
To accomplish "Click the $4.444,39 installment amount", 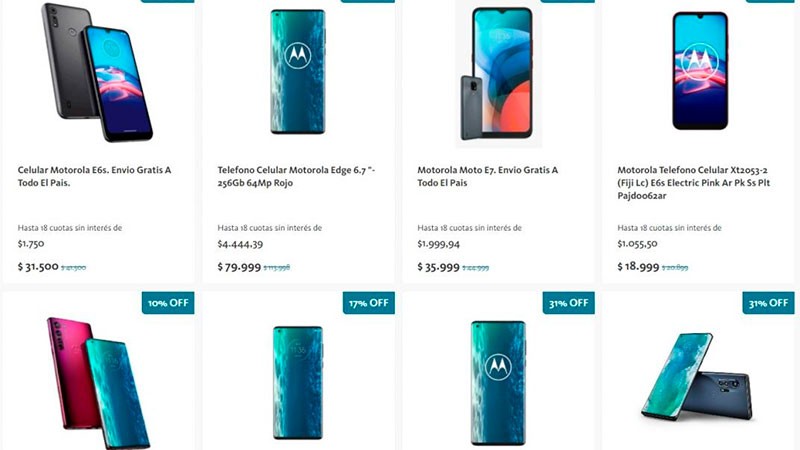I will point(240,244).
